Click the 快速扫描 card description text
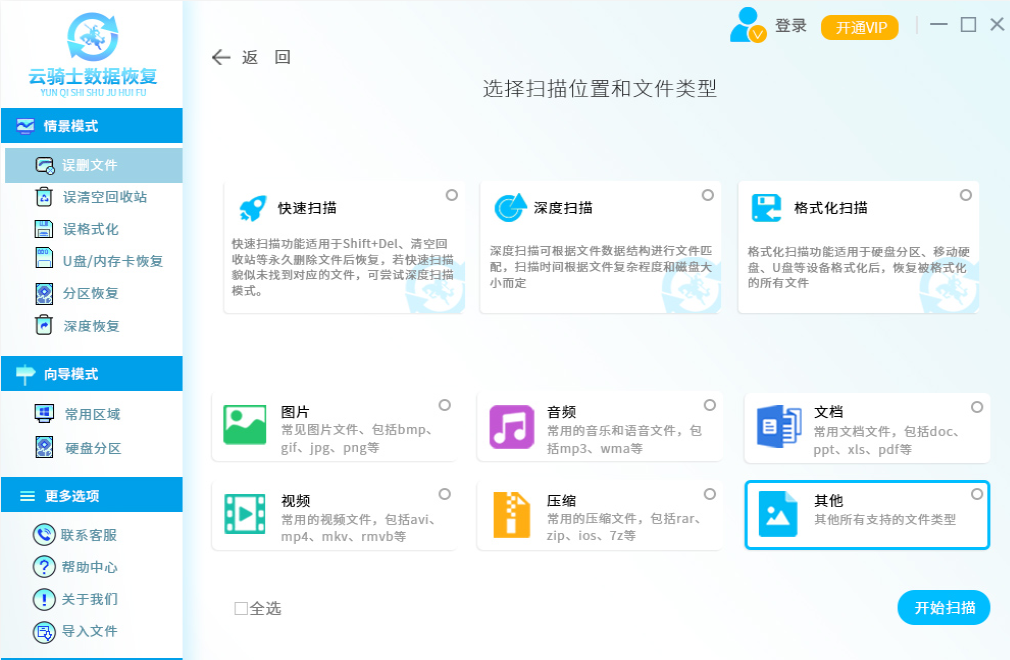Viewport: 1010px width, 660px height. (343, 267)
